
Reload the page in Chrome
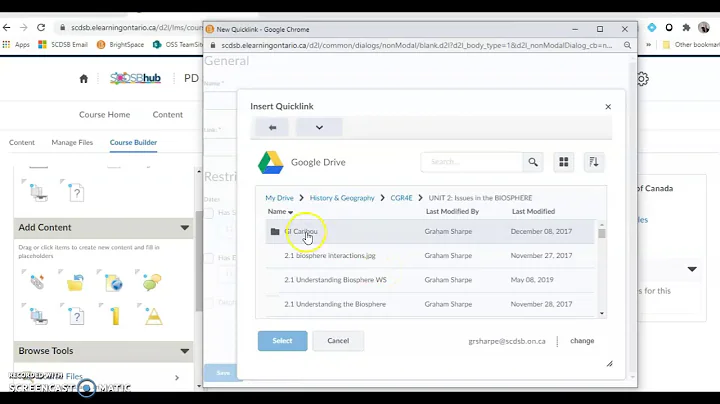[x=41, y=28]
